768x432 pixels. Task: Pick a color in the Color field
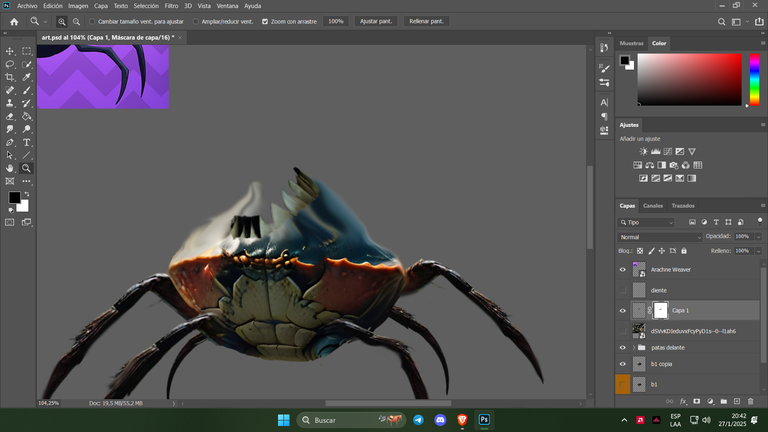click(x=689, y=79)
